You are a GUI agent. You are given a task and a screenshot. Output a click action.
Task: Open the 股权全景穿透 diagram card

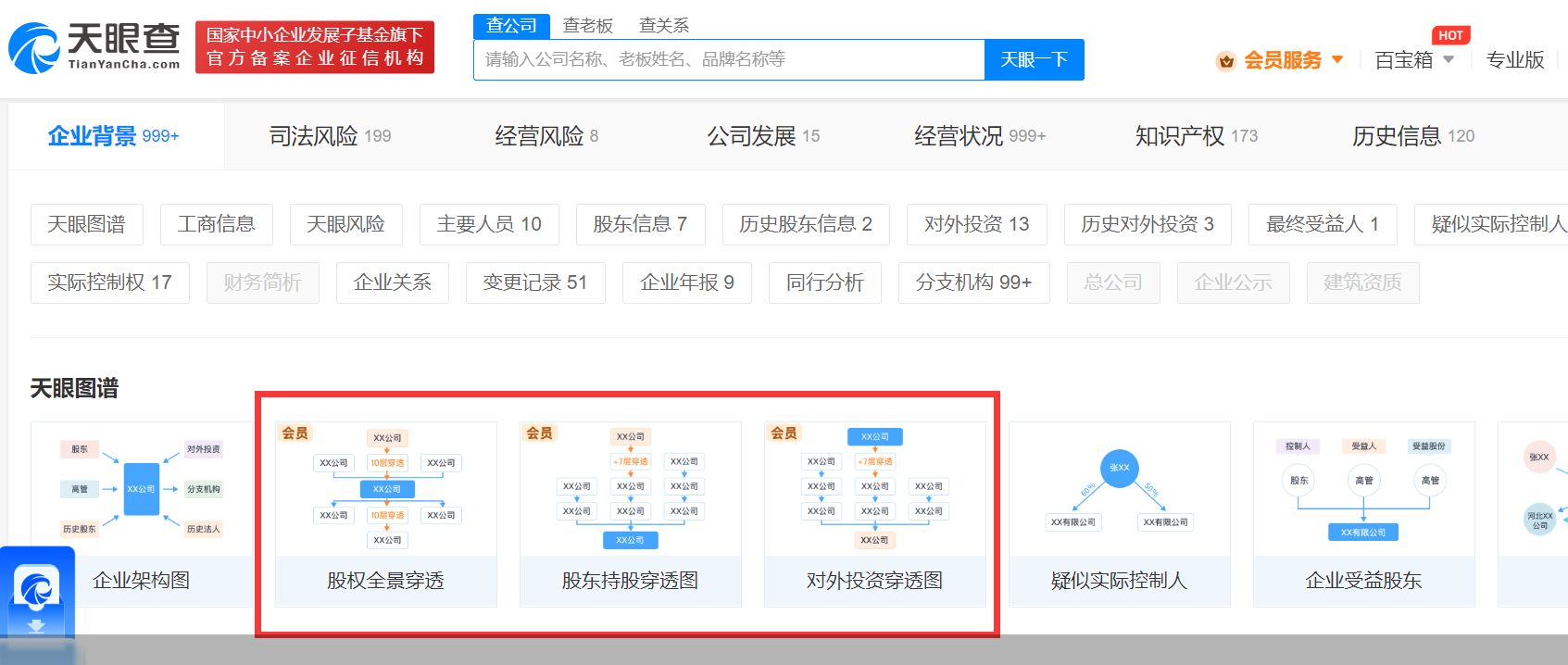(x=386, y=515)
